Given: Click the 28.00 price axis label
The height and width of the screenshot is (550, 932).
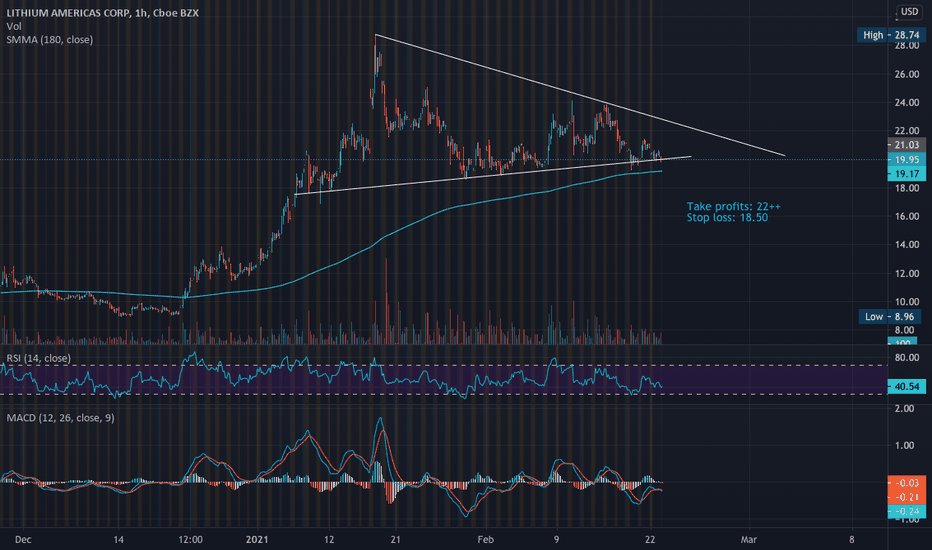Looking at the screenshot, I should tap(906, 46).
